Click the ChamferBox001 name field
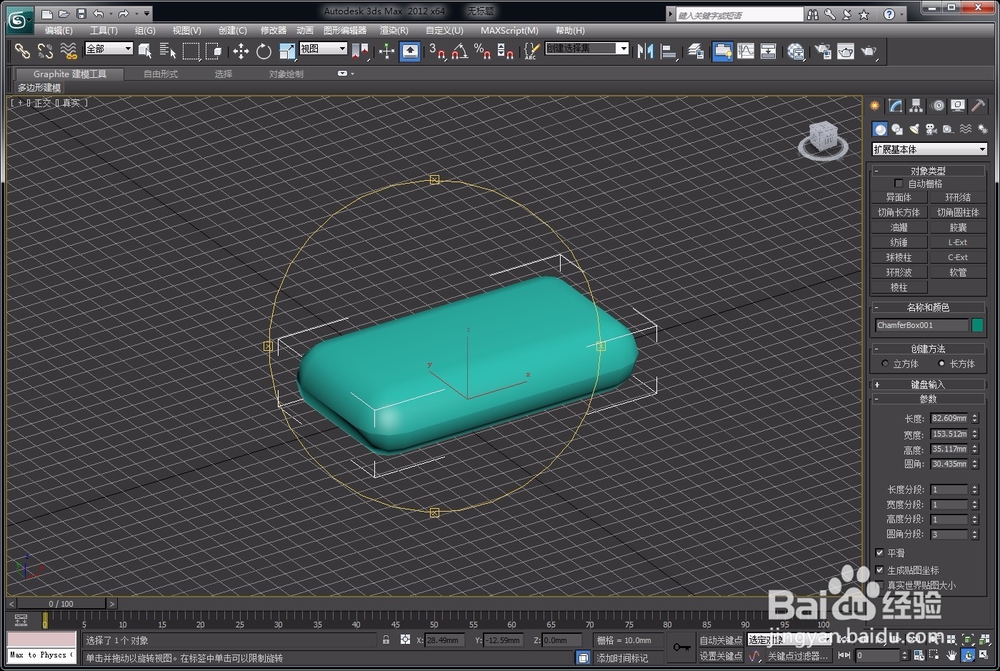This screenshot has width=1000, height=671. (x=922, y=325)
